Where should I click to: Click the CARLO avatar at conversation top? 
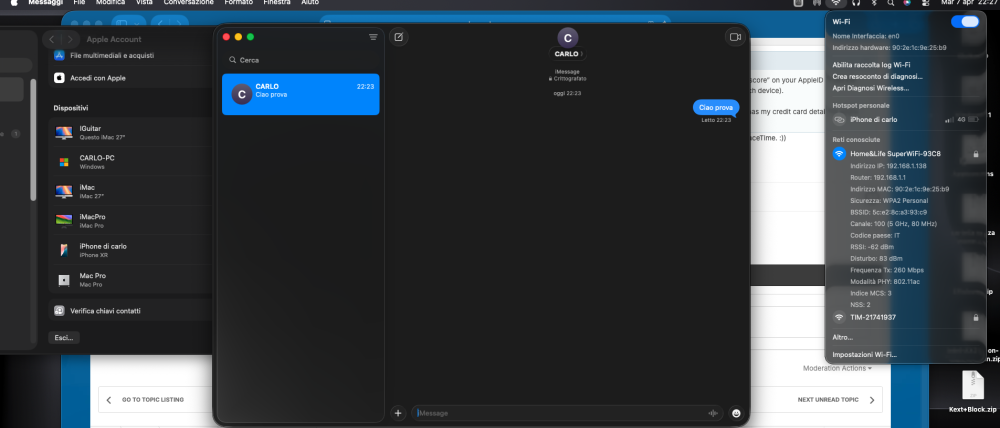click(x=567, y=38)
